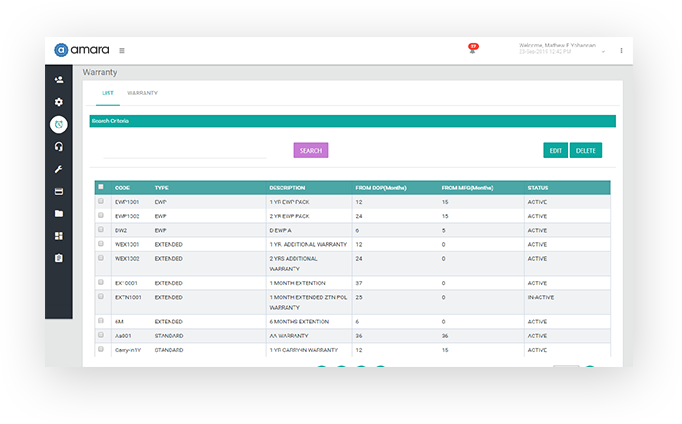Click the 'AA WARRANTY' description
Image resolution: width=682 pixels, height=424 pixels.
click(x=289, y=336)
